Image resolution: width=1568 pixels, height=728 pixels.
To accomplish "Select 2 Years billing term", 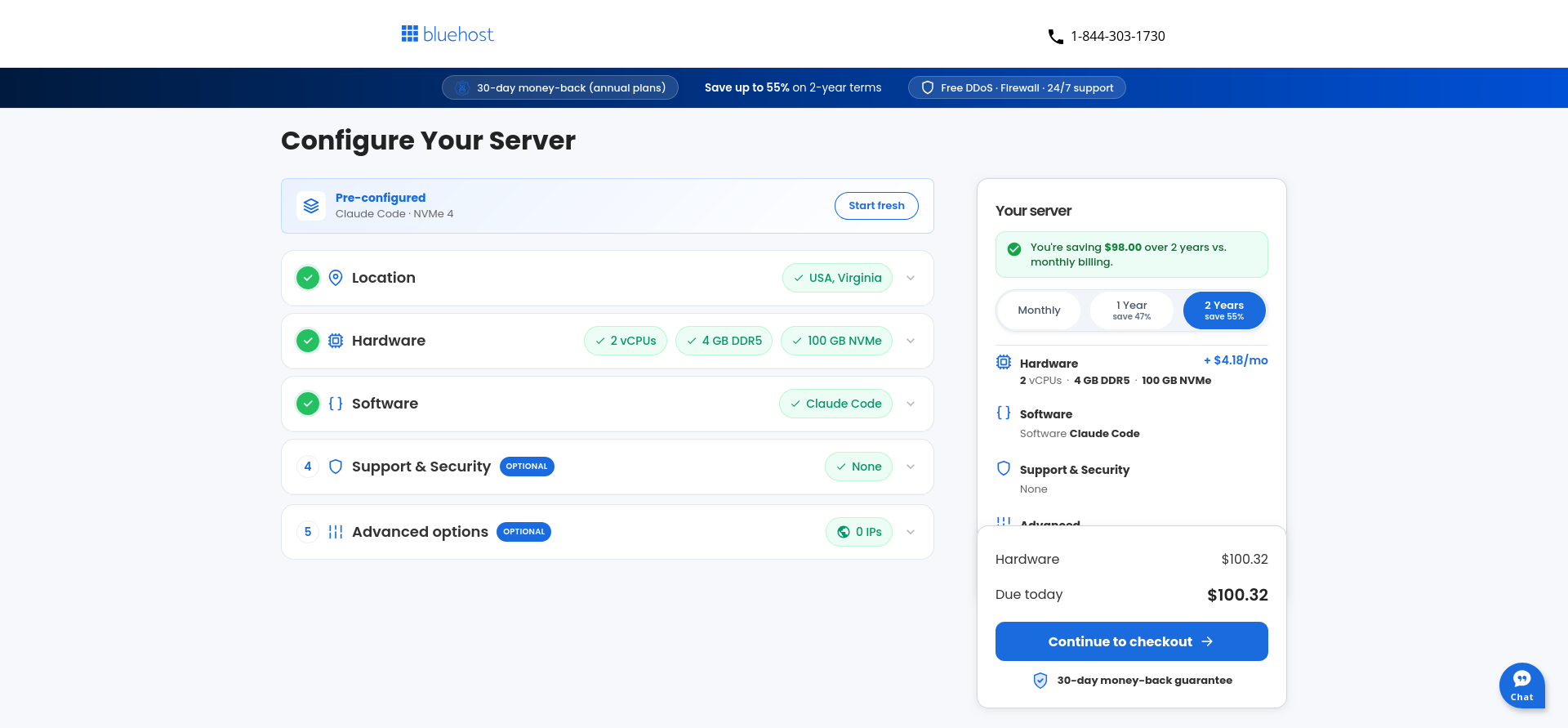I will (x=1224, y=310).
